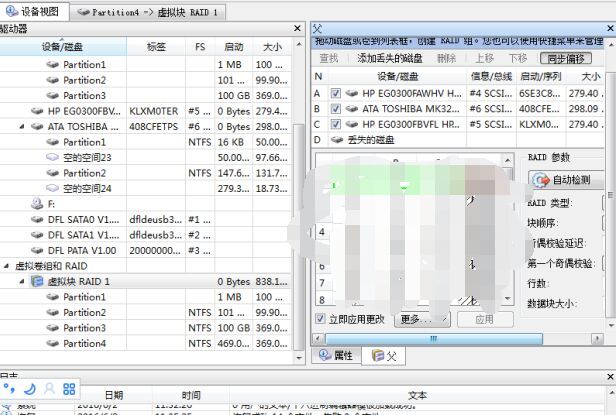Uncheck disk A HP EG0300FAWHV checkbox
The height and width of the screenshot is (415, 616).
pyautogui.click(x=335, y=93)
